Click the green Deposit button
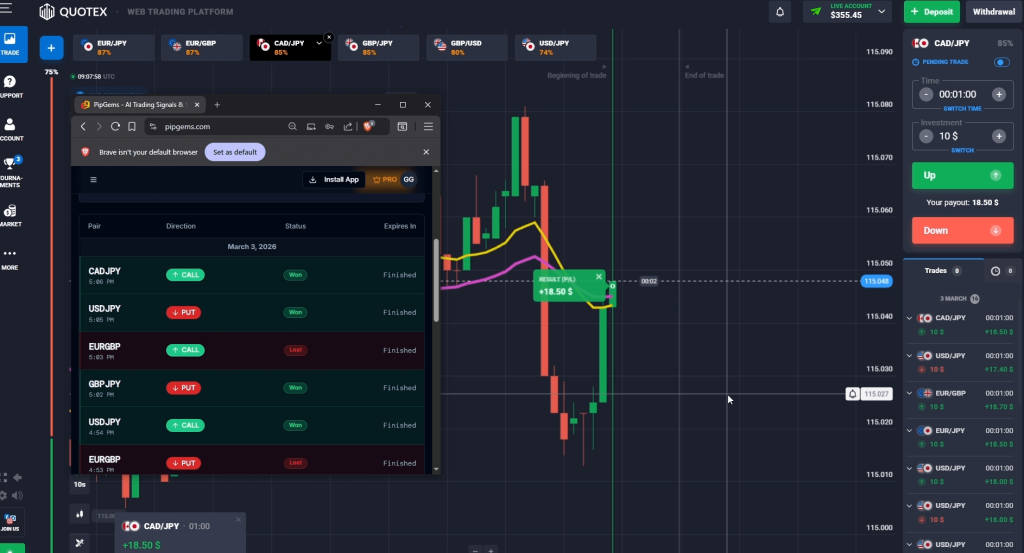The width and height of the screenshot is (1024, 553). (x=932, y=12)
